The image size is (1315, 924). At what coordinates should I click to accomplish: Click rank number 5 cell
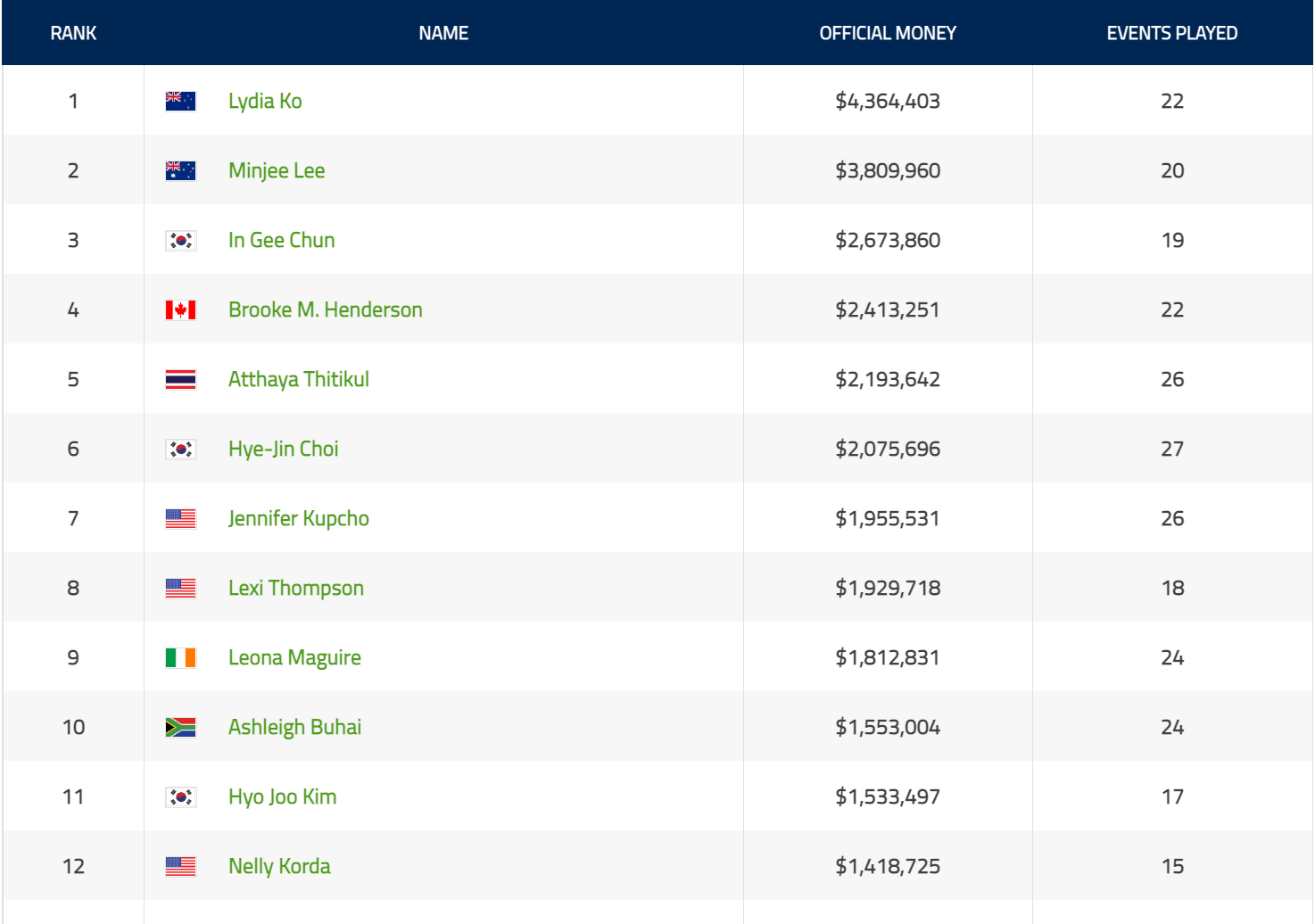(73, 379)
